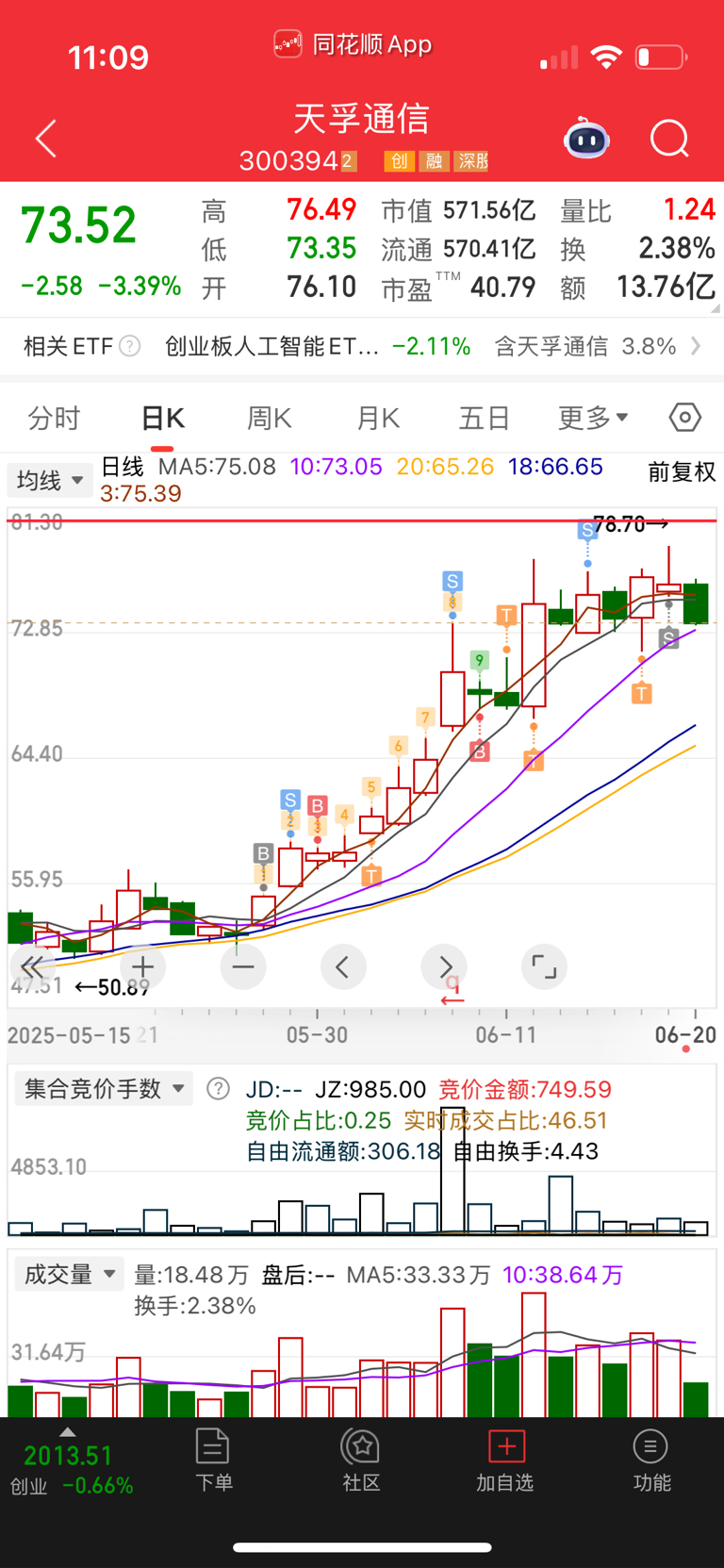Tap the MA5:75.08 value
Screen dimensions: 724x1568
(x=217, y=467)
